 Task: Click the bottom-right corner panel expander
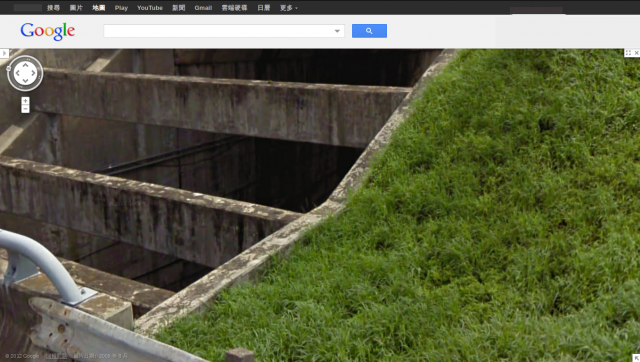[636, 358]
